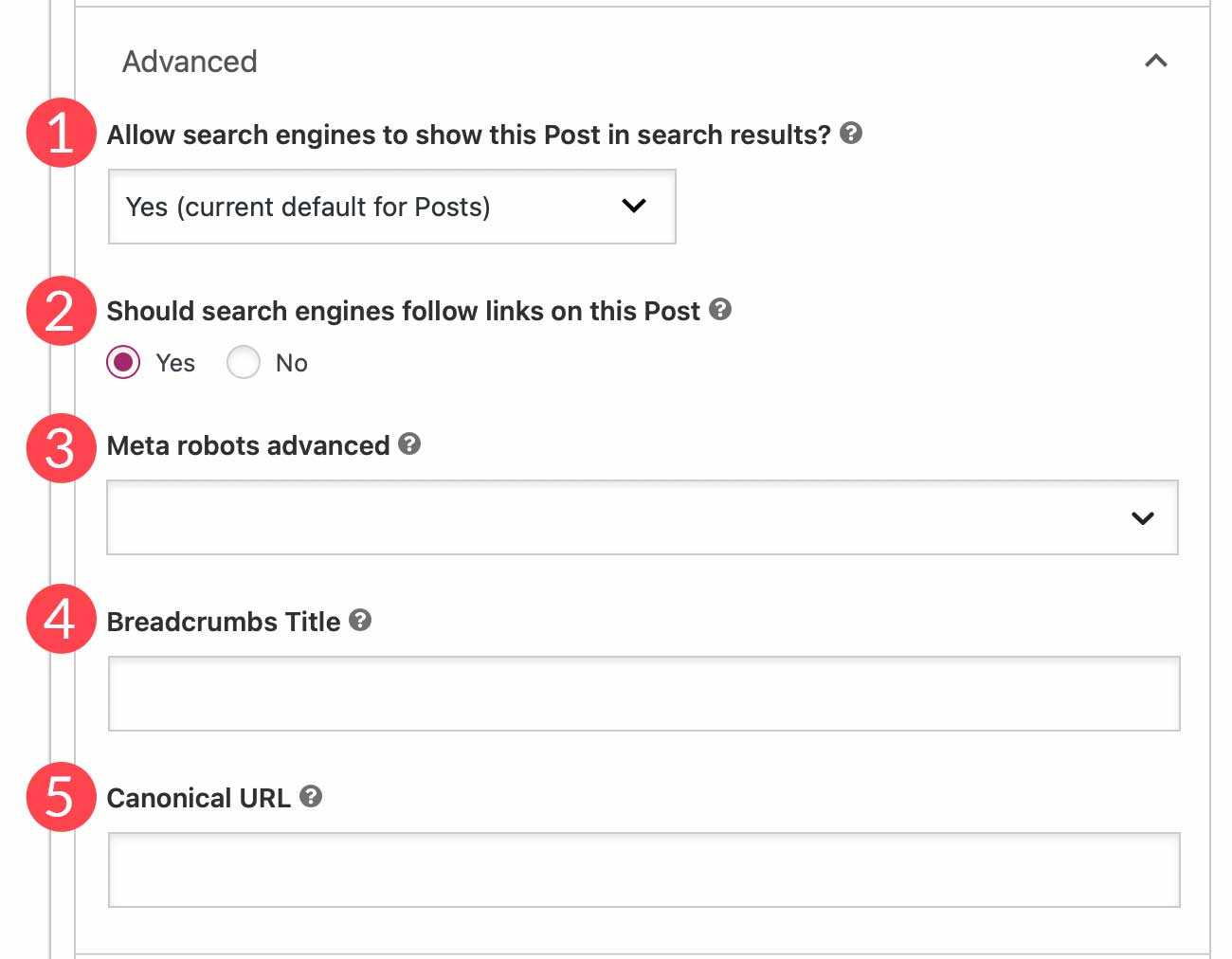This screenshot has width=1232, height=959.
Task: Open the empty 'Meta robots advanced' dropdown
Action: click(643, 517)
